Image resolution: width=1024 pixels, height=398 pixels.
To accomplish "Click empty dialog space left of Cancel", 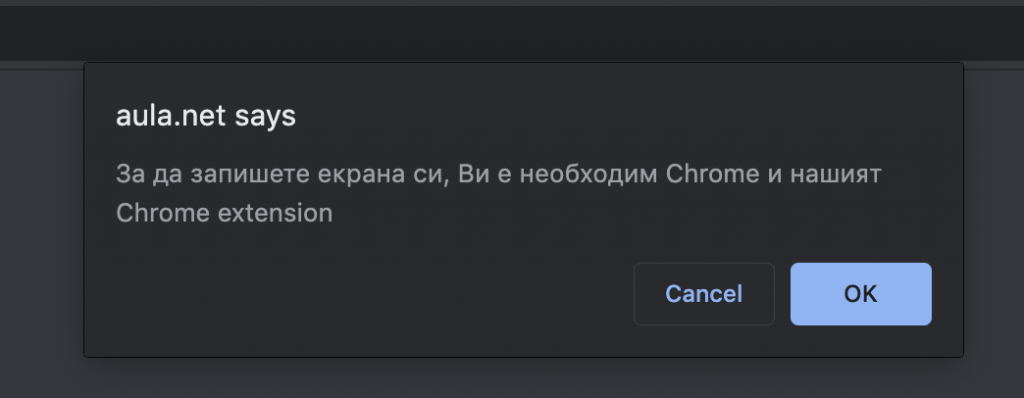I will click(366, 294).
